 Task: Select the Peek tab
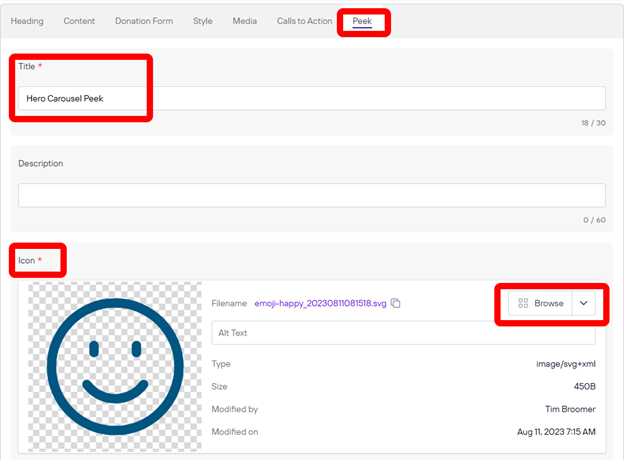tap(362, 21)
